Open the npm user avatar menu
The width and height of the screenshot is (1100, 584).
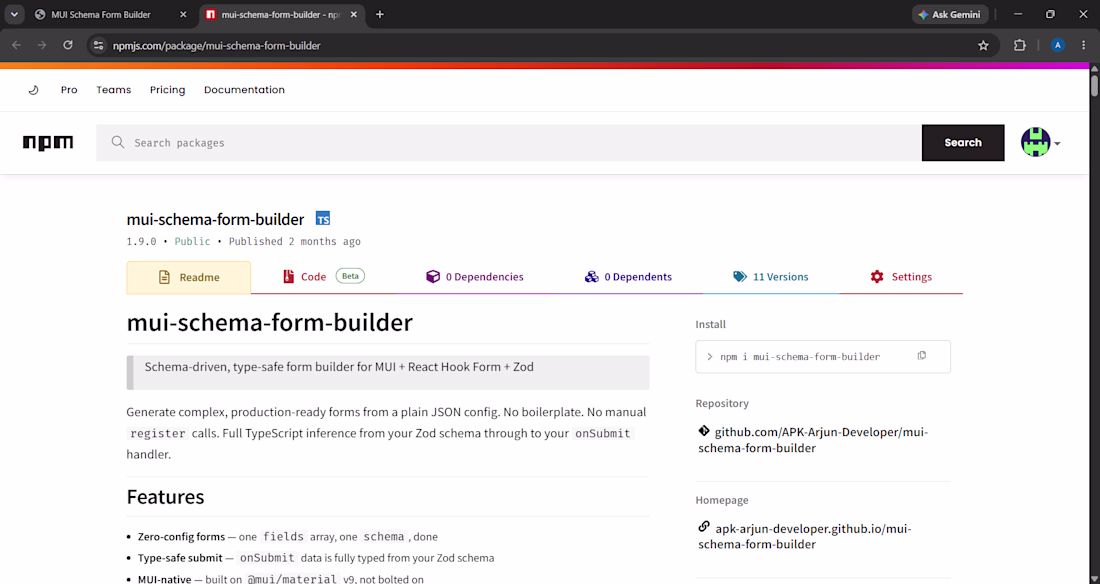[1040, 142]
